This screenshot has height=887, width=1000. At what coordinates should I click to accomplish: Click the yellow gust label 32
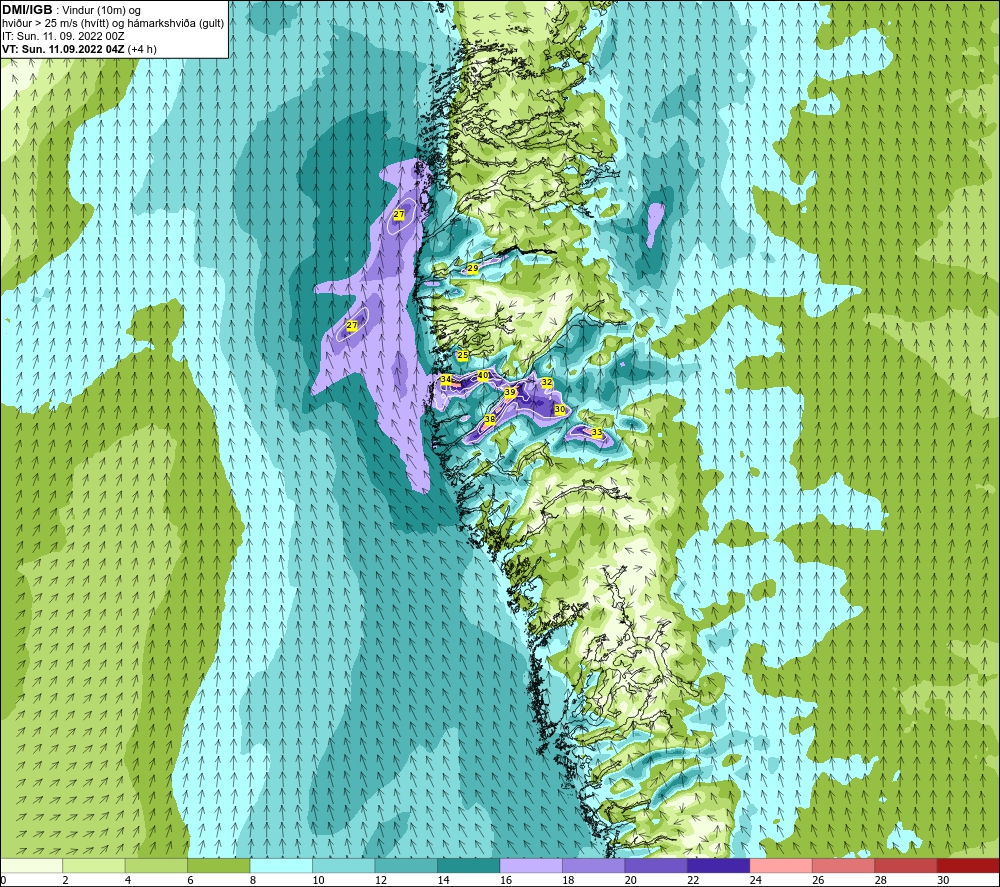(x=547, y=382)
